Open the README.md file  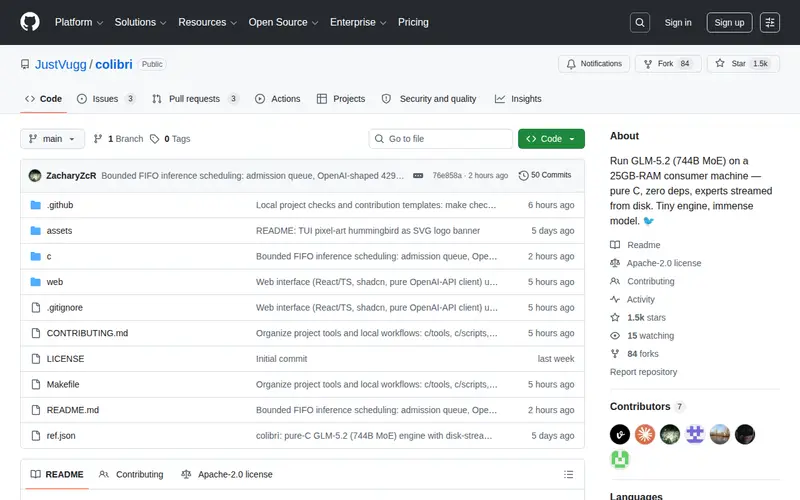tap(73, 410)
